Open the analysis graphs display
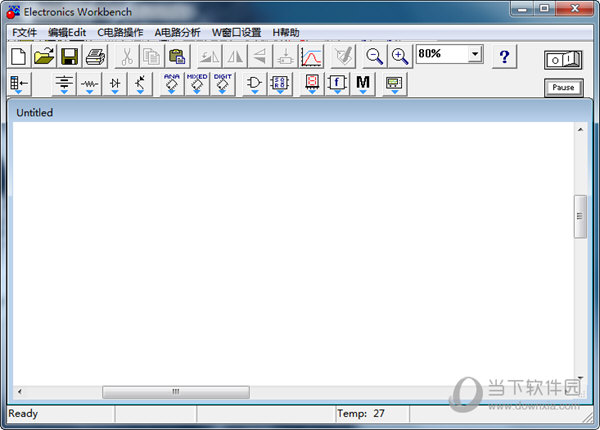The width and height of the screenshot is (600, 430). [x=311, y=56]
